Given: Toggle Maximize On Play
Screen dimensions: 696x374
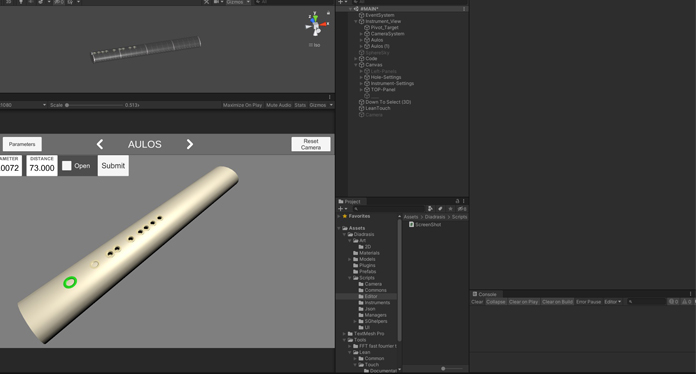Looking at the screenshot, I should point(242,105).
